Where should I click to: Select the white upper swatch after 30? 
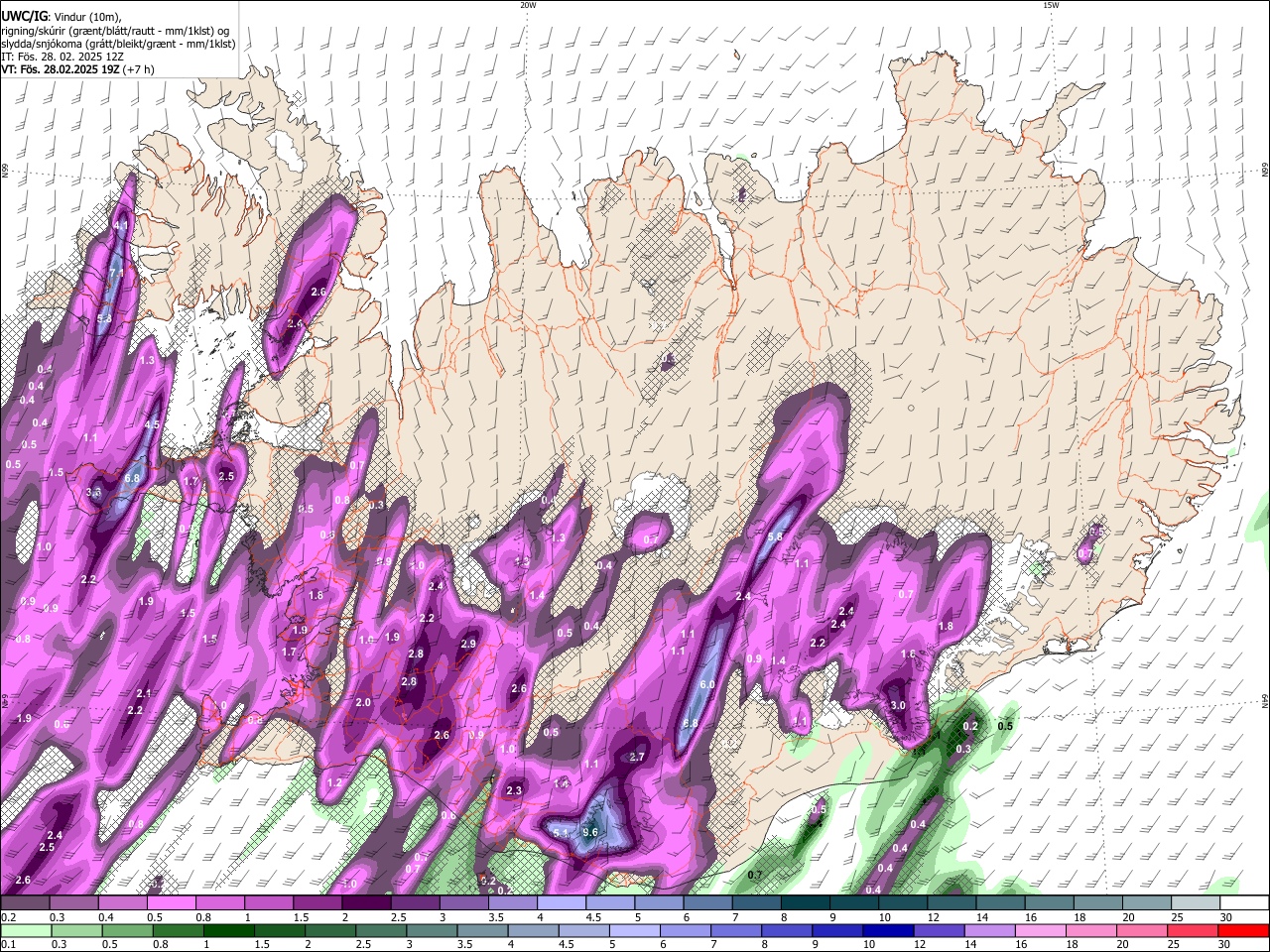(x=1245, y=903)
